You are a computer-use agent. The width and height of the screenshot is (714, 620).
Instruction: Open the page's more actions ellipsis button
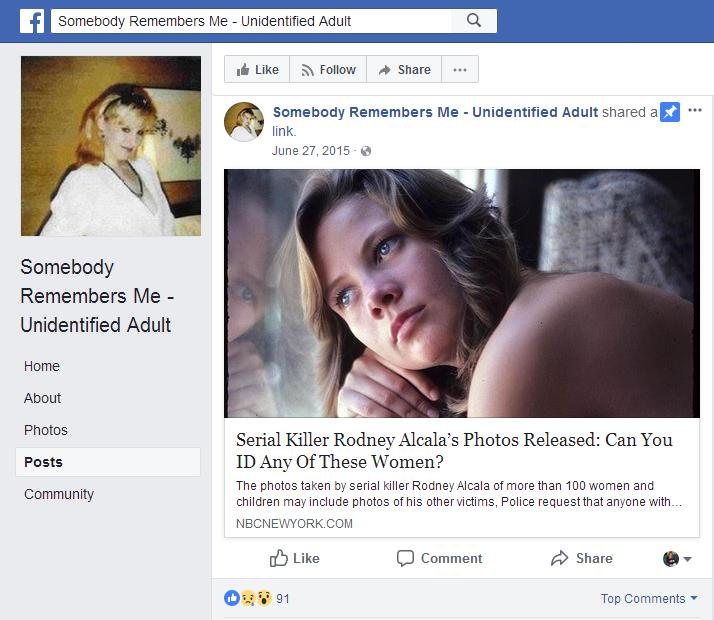tap(460, 70)
